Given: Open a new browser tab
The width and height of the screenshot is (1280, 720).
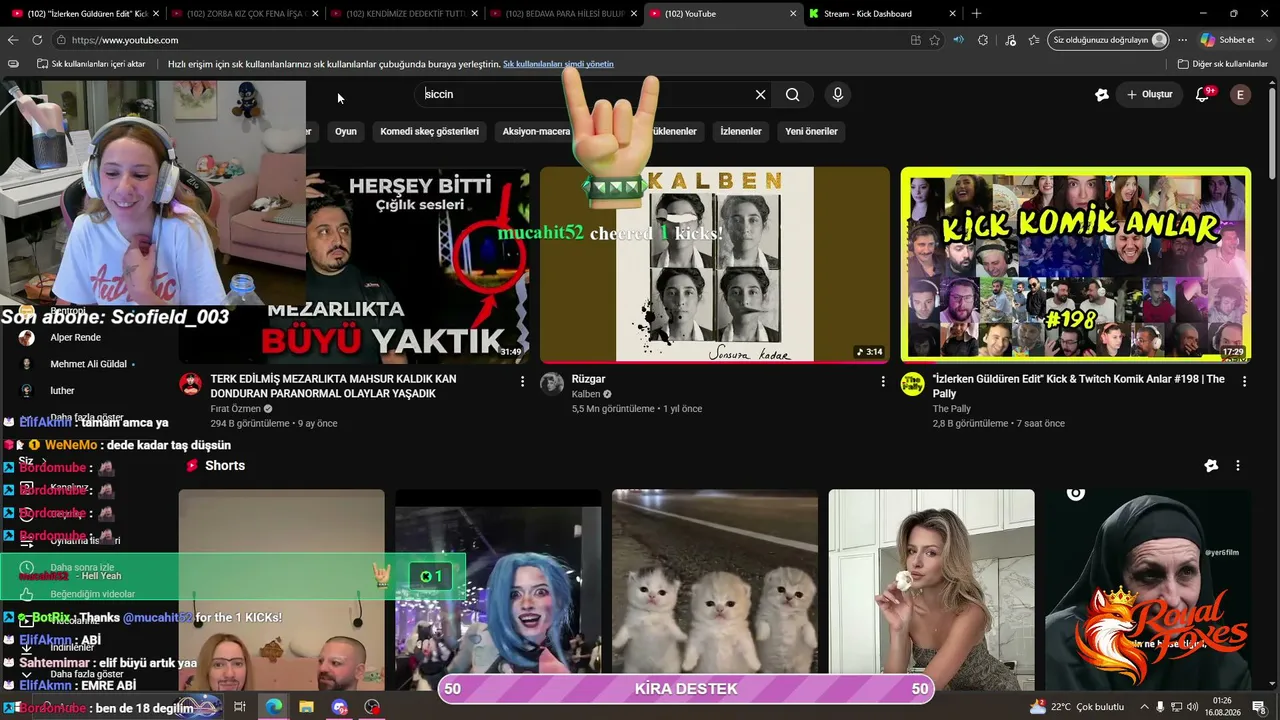Looking at the screenshot, I should 976,14.
